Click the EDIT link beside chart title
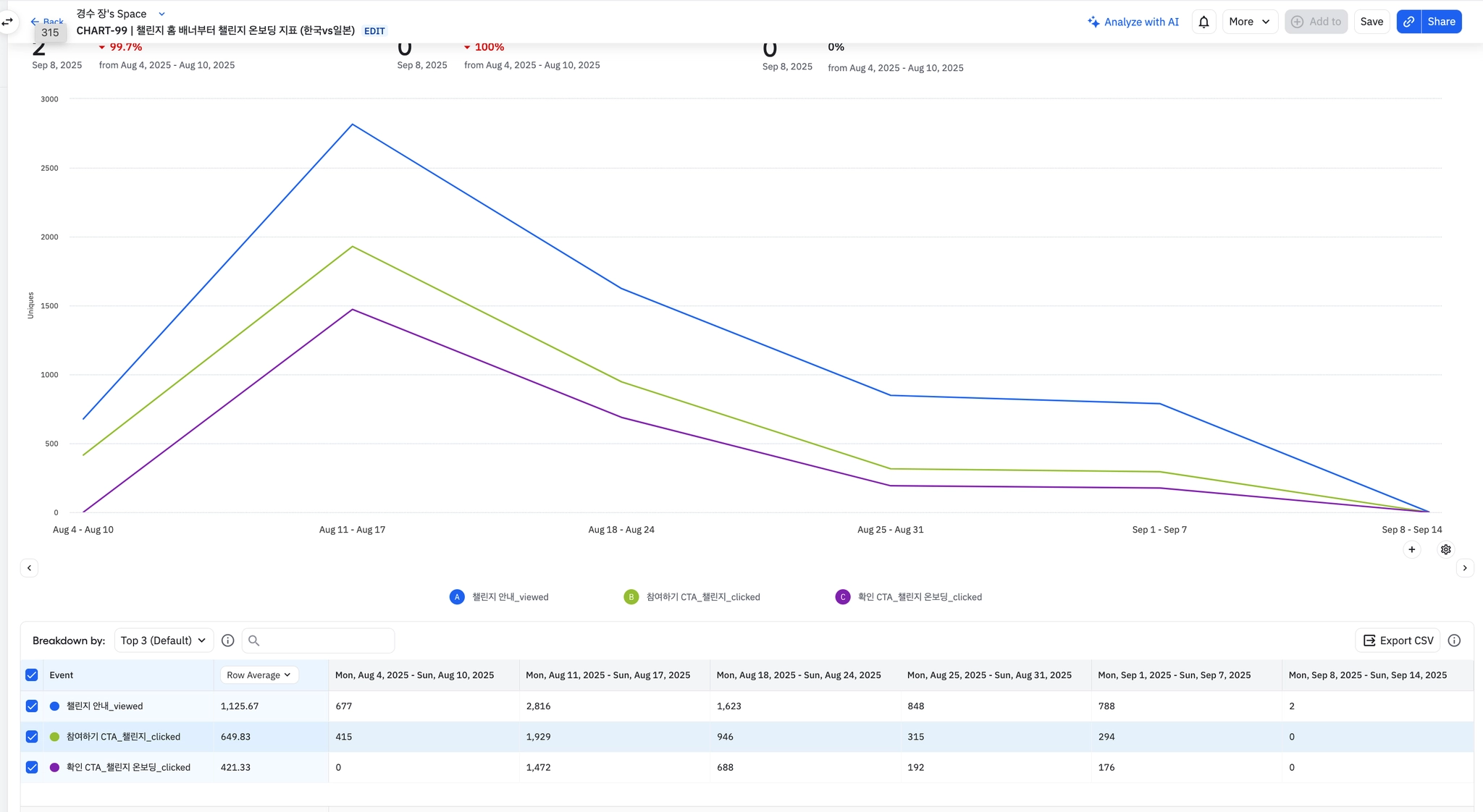The width and height of the screenshot is (1483, 812). pos(374,31)
